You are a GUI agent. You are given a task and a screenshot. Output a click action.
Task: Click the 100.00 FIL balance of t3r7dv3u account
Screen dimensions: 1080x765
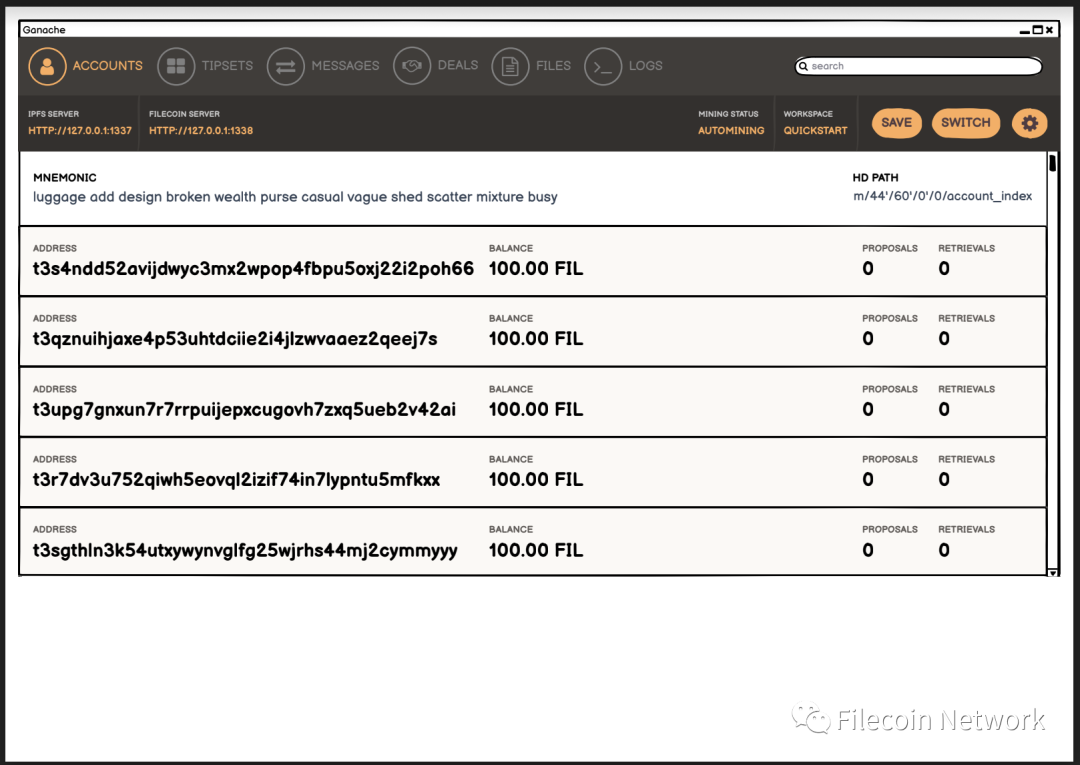536,480
